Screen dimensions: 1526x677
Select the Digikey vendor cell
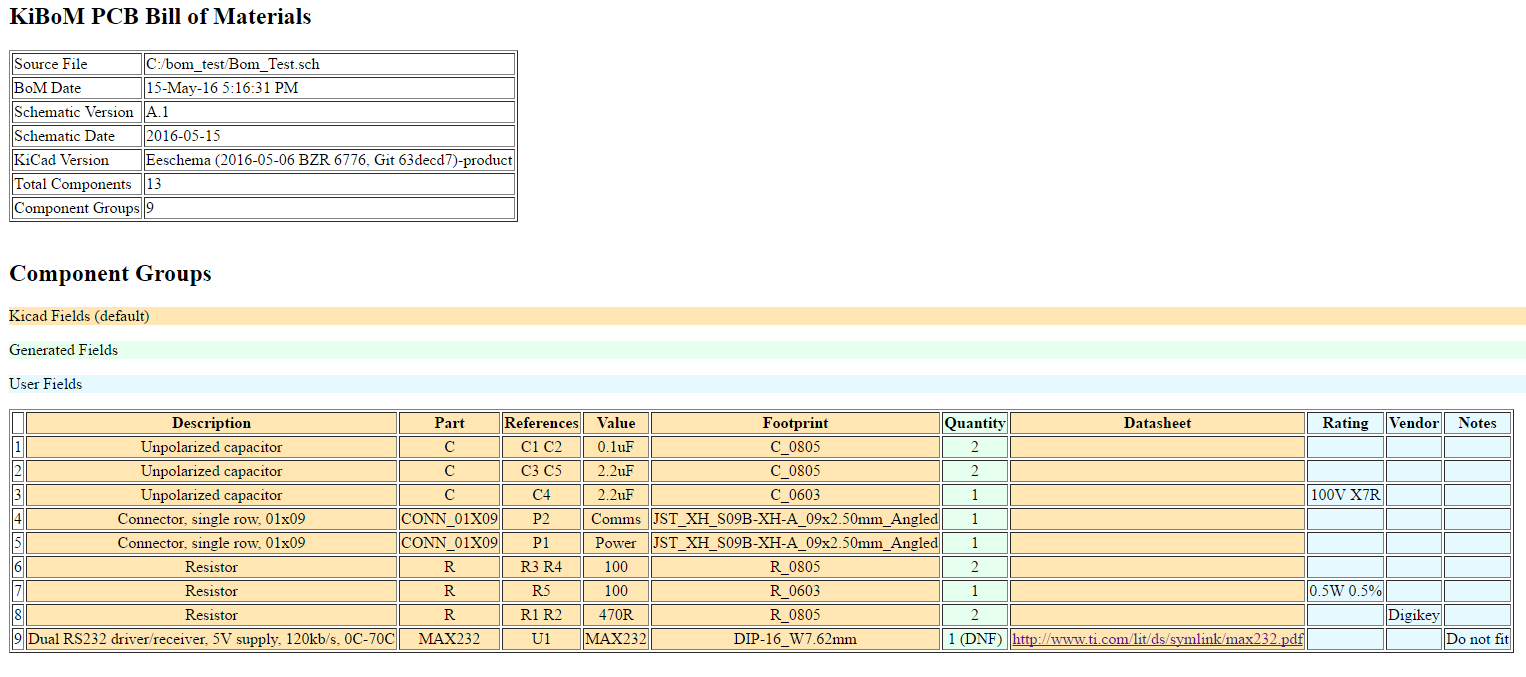1414,615
